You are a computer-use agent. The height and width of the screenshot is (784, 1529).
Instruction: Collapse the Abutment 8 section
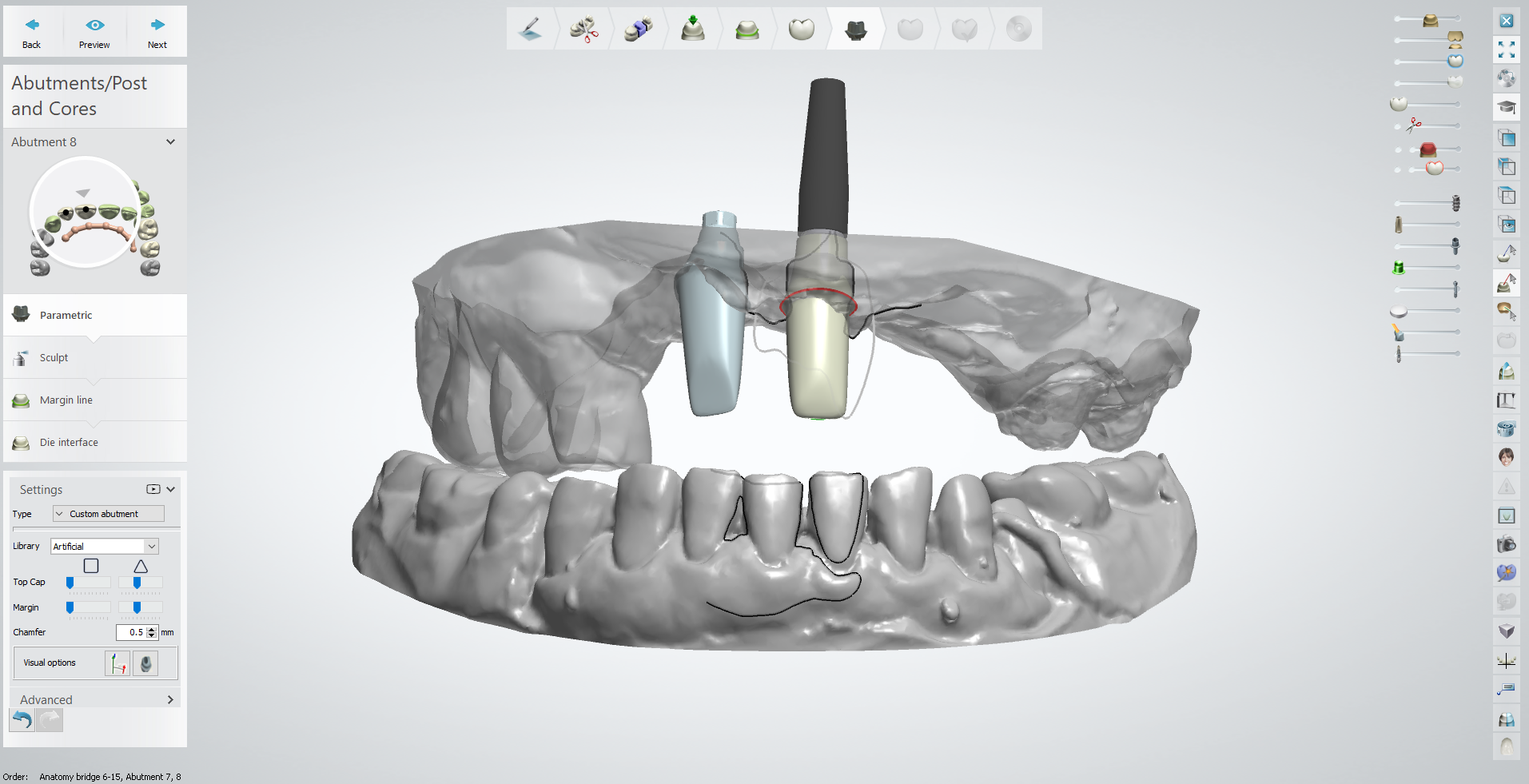170,141
